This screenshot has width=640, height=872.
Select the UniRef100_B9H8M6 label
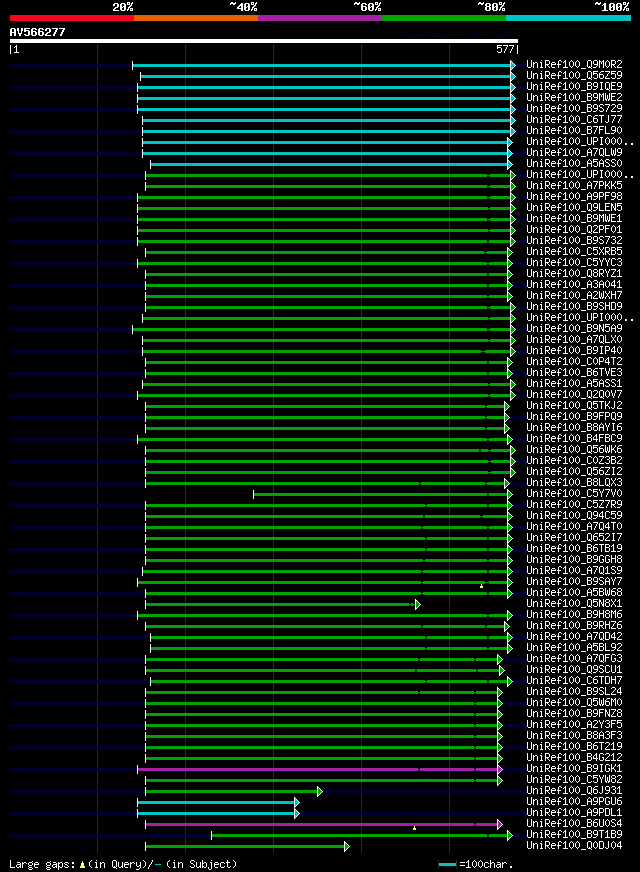(x=574, y=615)
